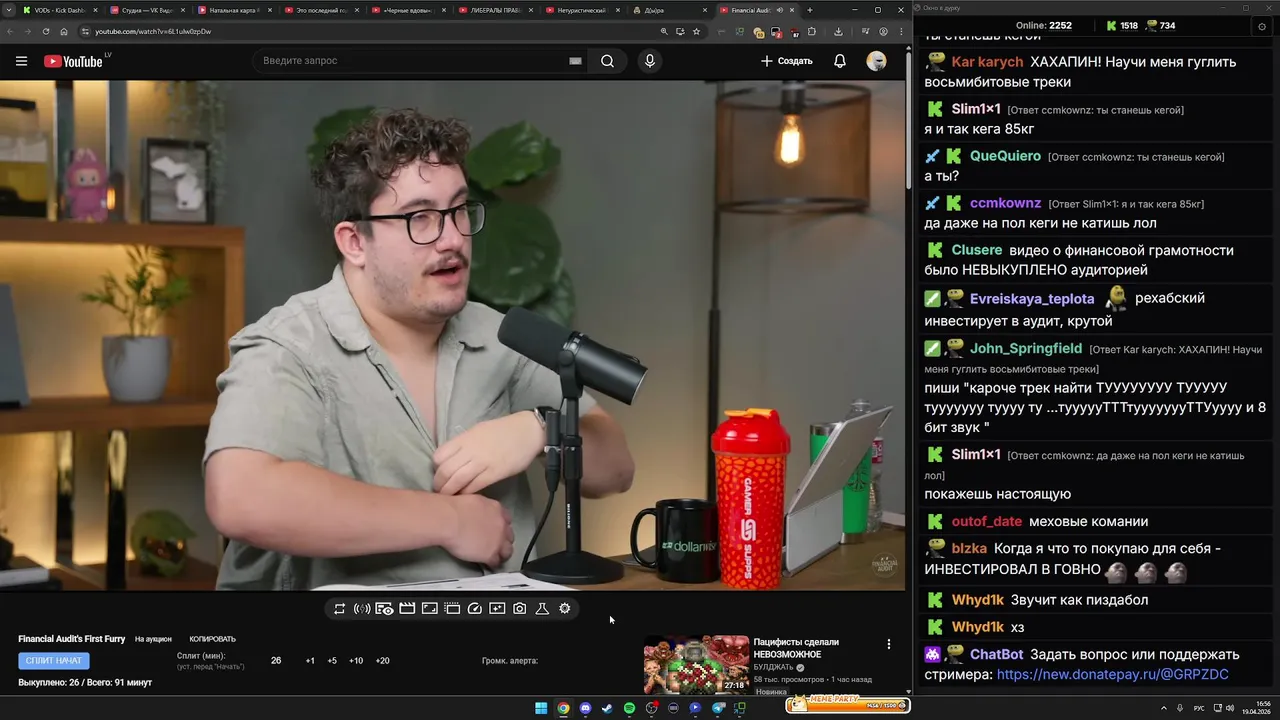Add +1 minute to split
Viewport: 1280px width, 720px height.
click(x=310, y=661)
